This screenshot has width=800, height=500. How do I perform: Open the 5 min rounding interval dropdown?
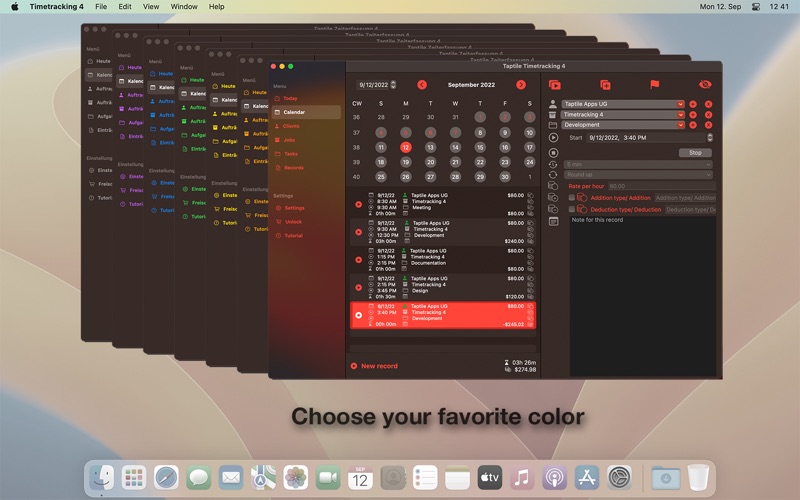pyautogui.click(x=638, y=164)
